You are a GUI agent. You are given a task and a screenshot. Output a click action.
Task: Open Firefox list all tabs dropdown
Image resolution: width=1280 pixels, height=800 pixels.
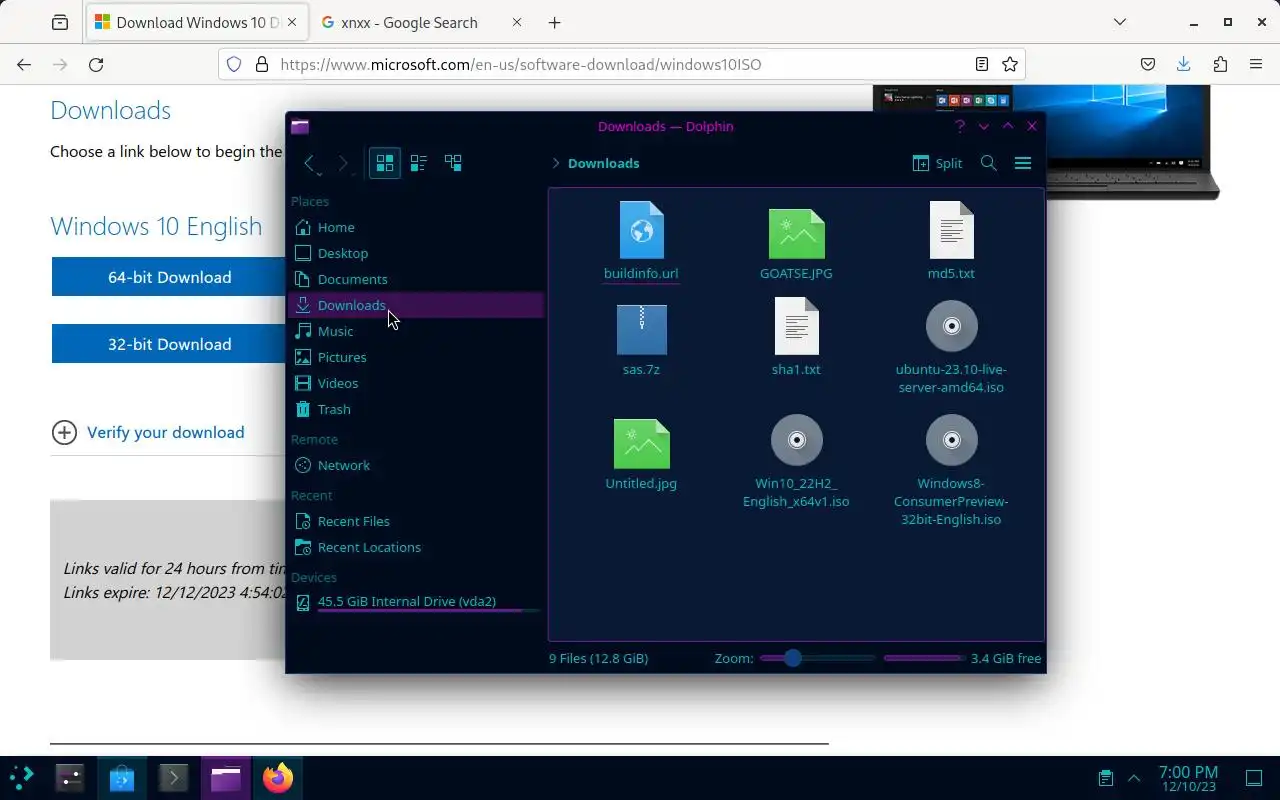pyautogui.click(x=1120, y=22)
